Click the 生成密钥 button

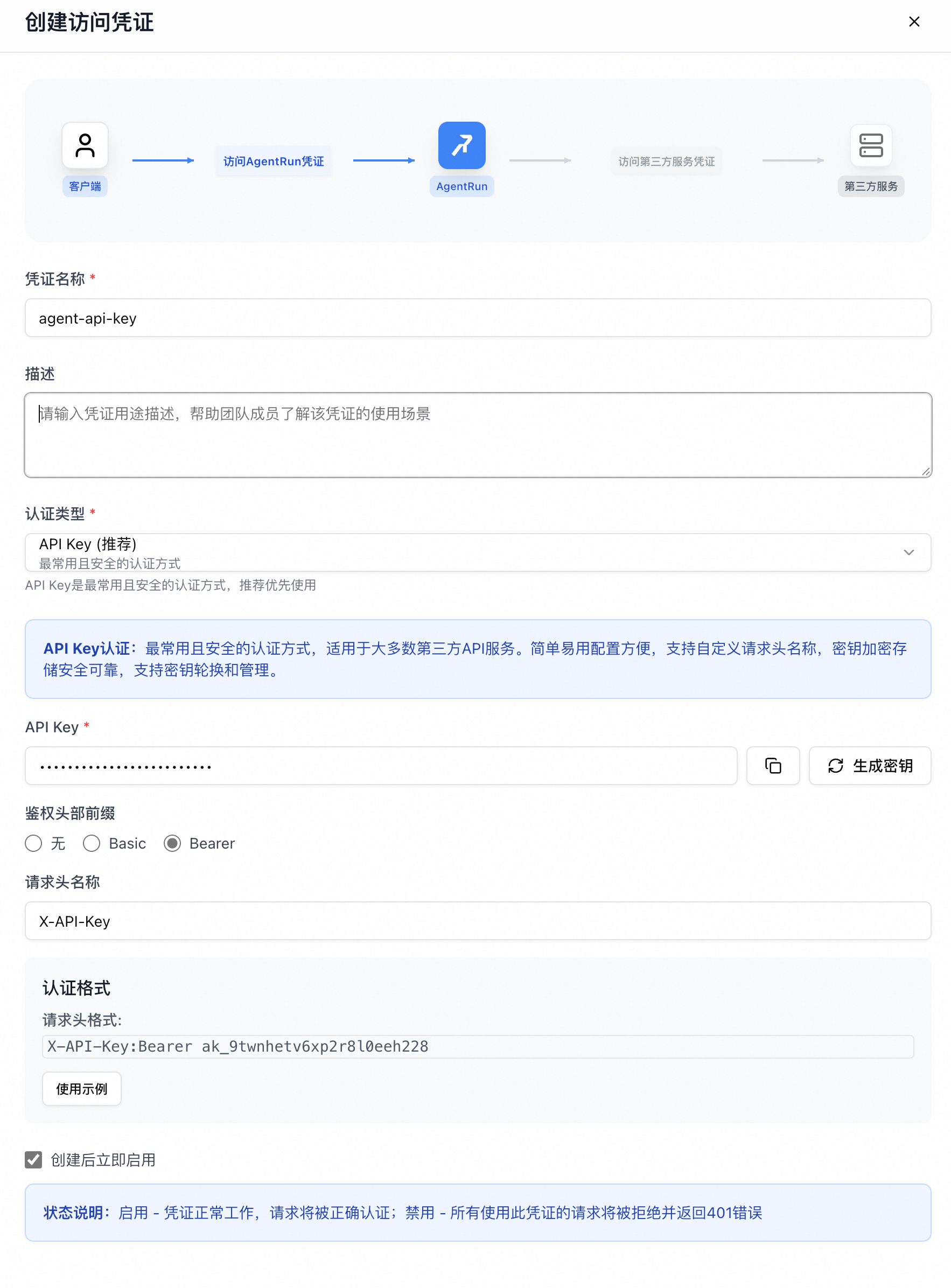(x=869, y=766)
